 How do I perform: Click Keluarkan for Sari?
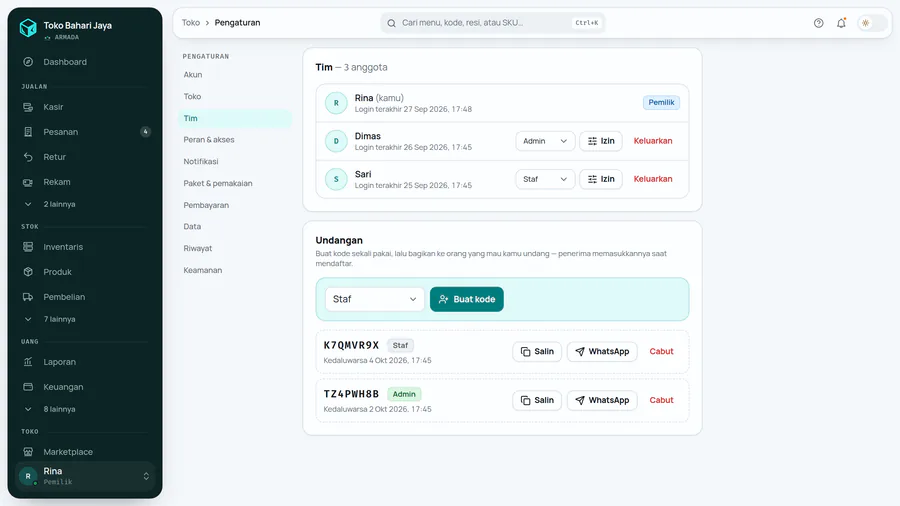click(x=653, y=179)
